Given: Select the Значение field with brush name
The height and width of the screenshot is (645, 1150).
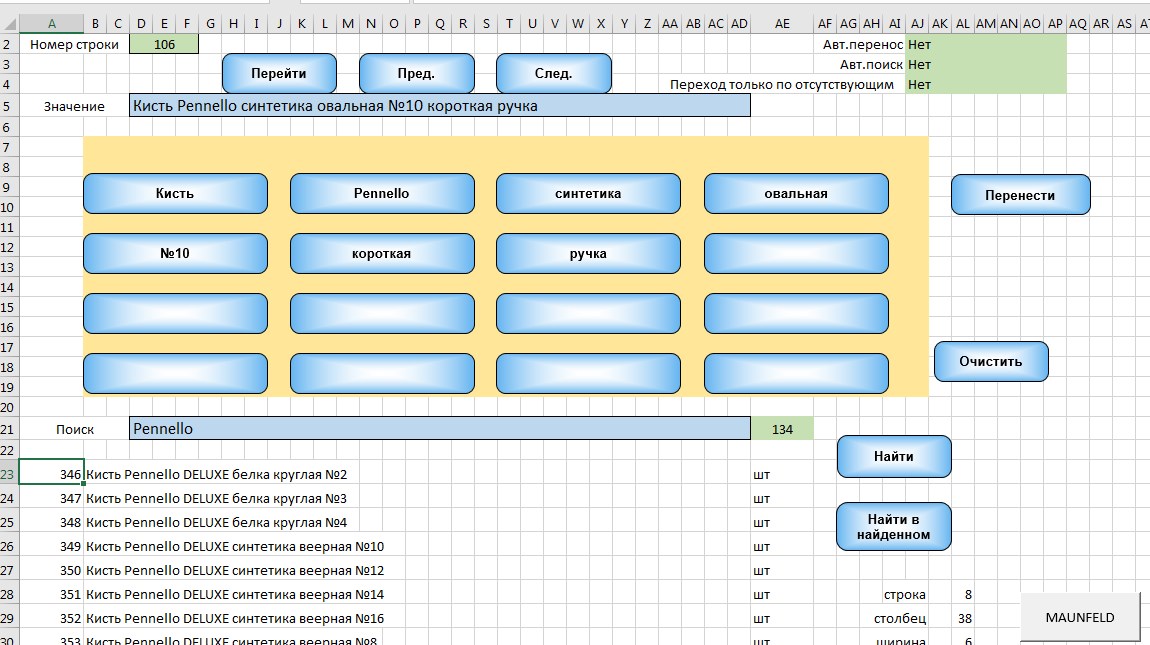Looking at the screenshot, I should [x=440, y=106].
